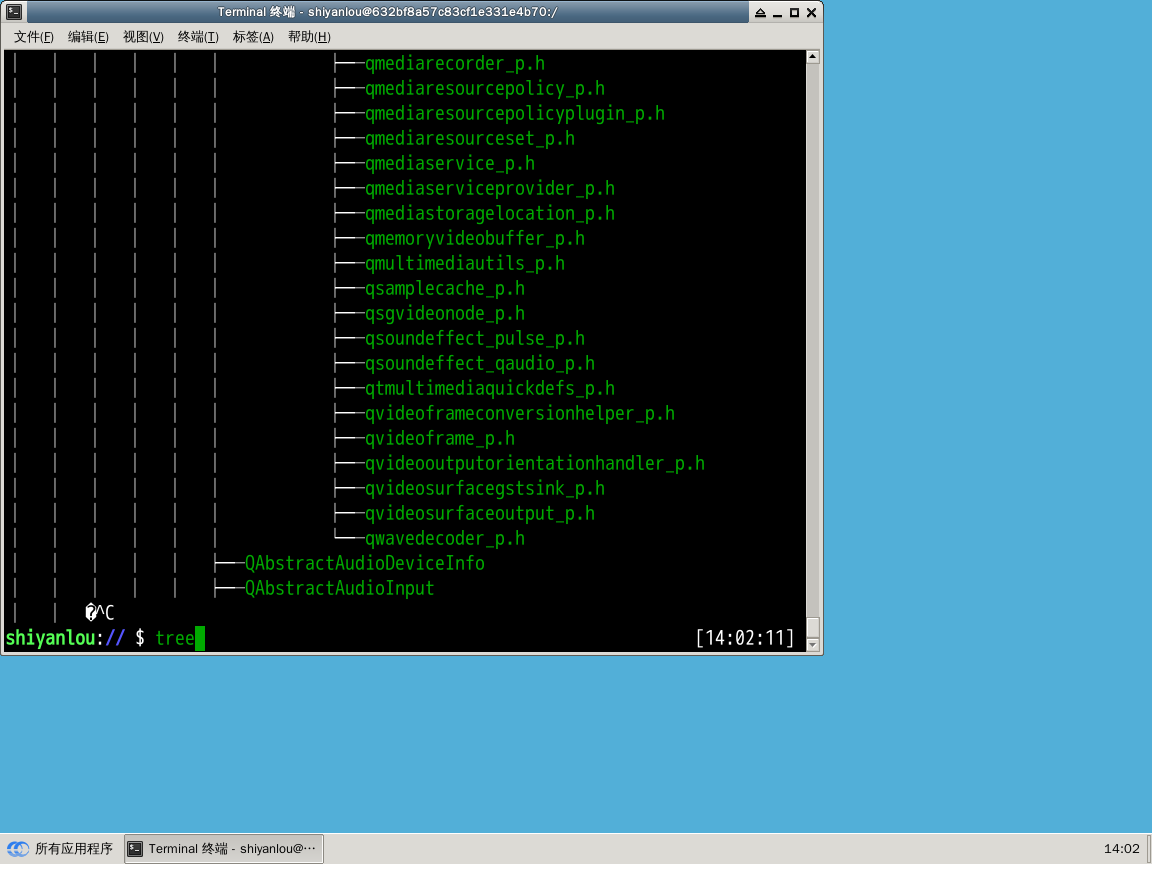Open the 终端(T) menu

point(197,36)
